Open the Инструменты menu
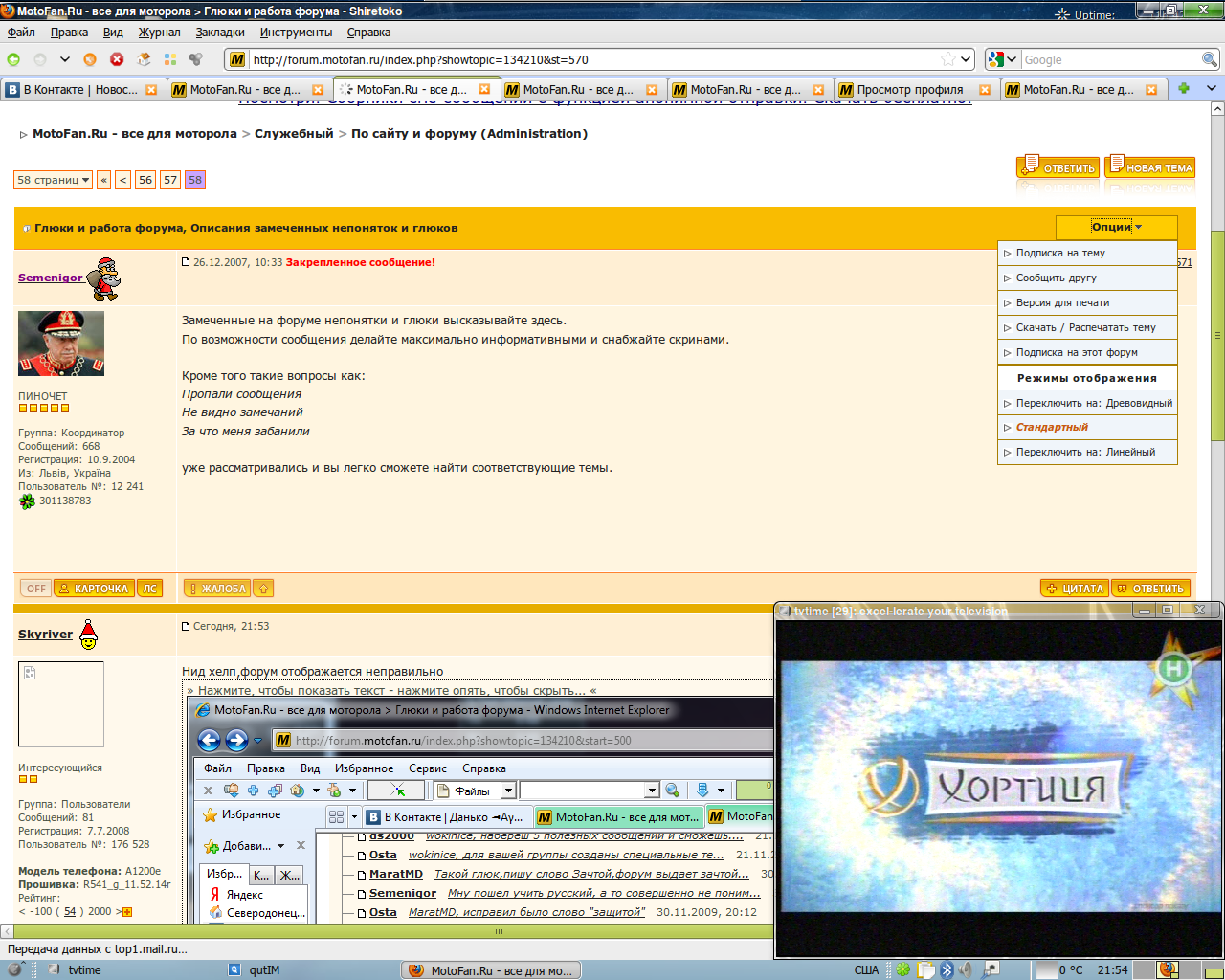Viewport: 1225px width, 980px height. [296, 32]
